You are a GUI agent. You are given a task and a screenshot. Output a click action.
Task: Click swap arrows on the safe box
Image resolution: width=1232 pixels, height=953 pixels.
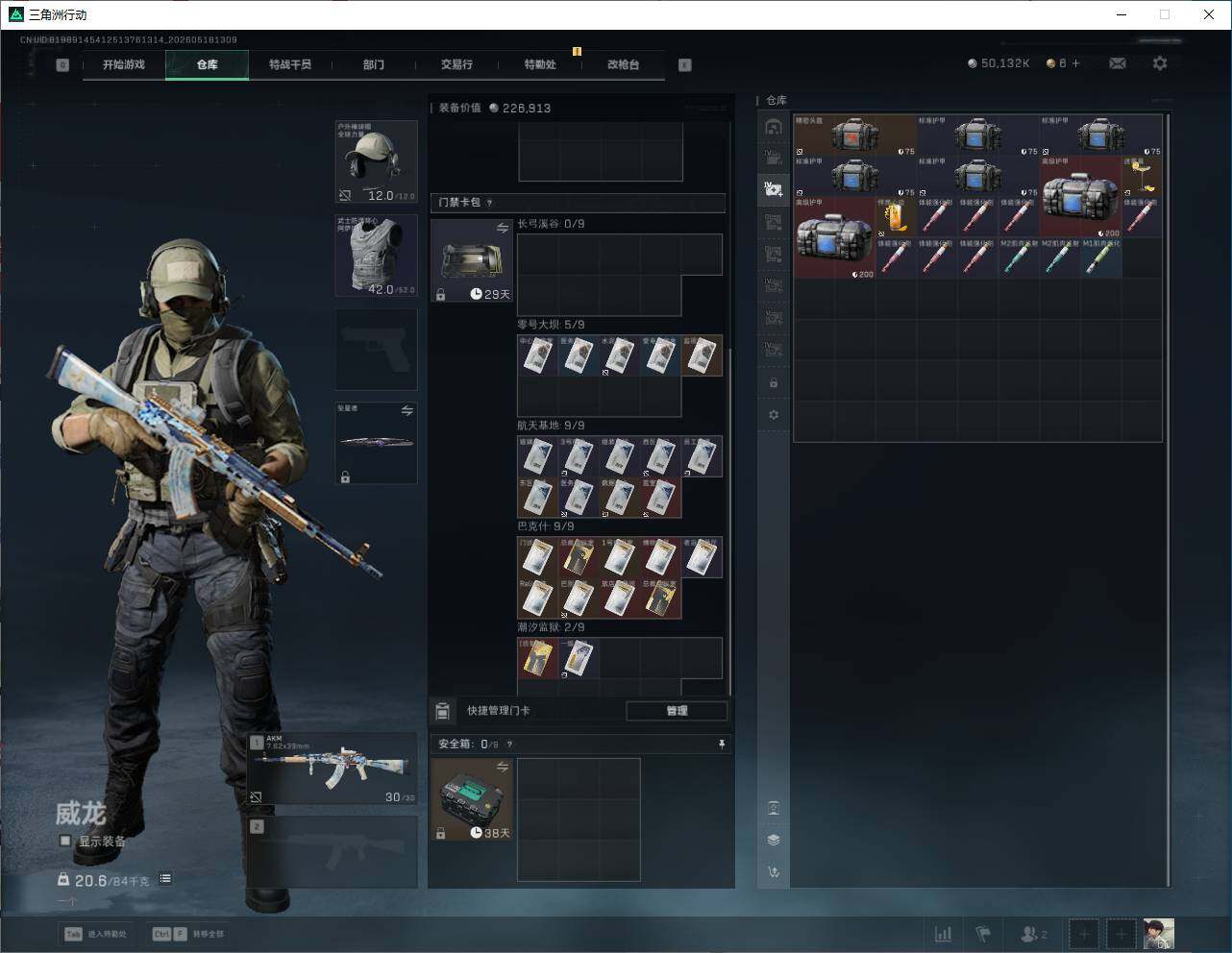[503, 767]
